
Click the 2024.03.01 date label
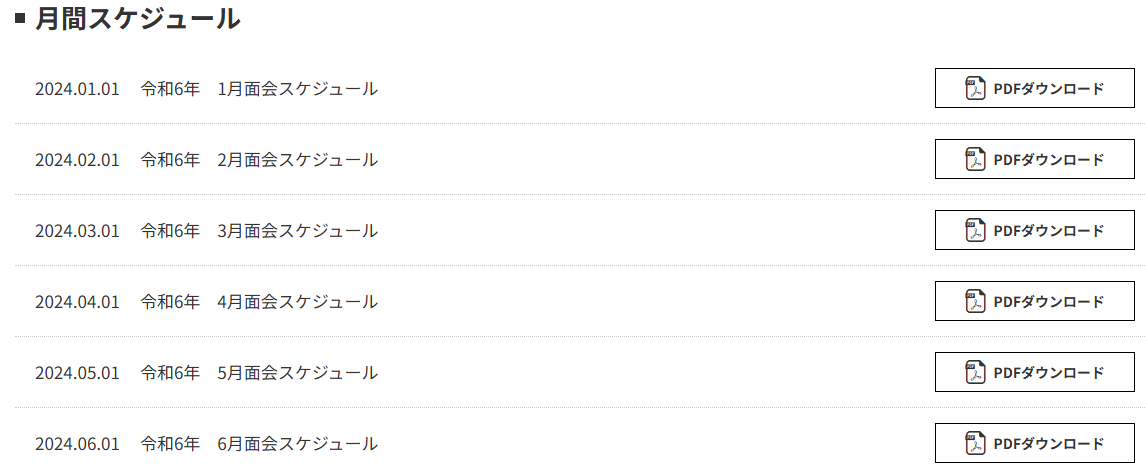tap(77, 230)
